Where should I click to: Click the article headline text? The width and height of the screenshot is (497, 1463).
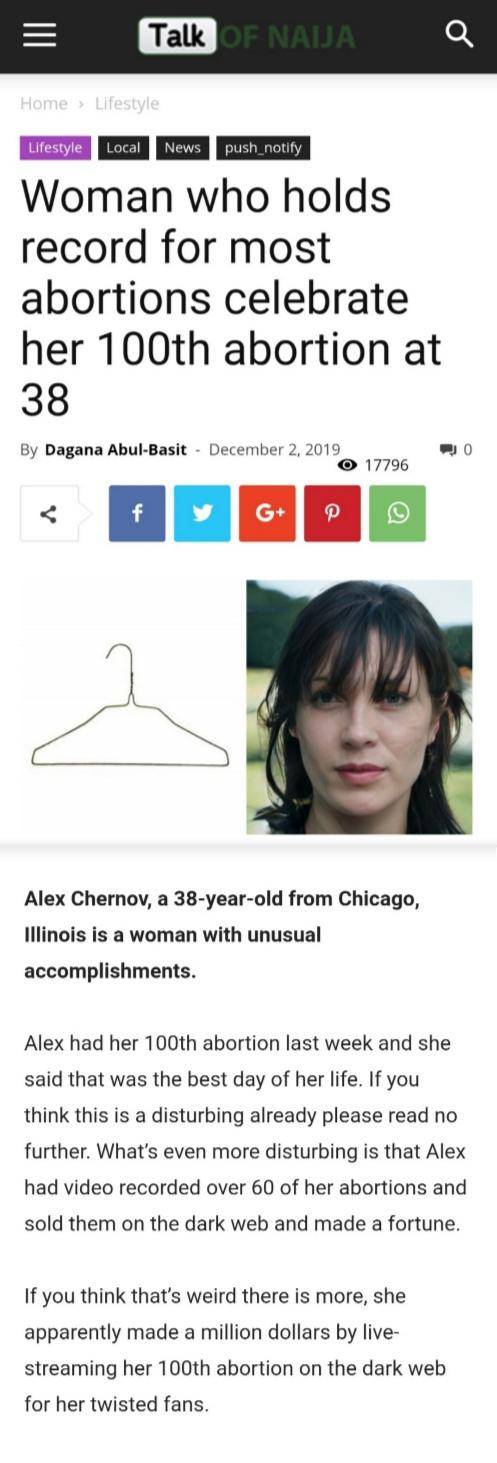pyautogui.click(x=231, y=297)
